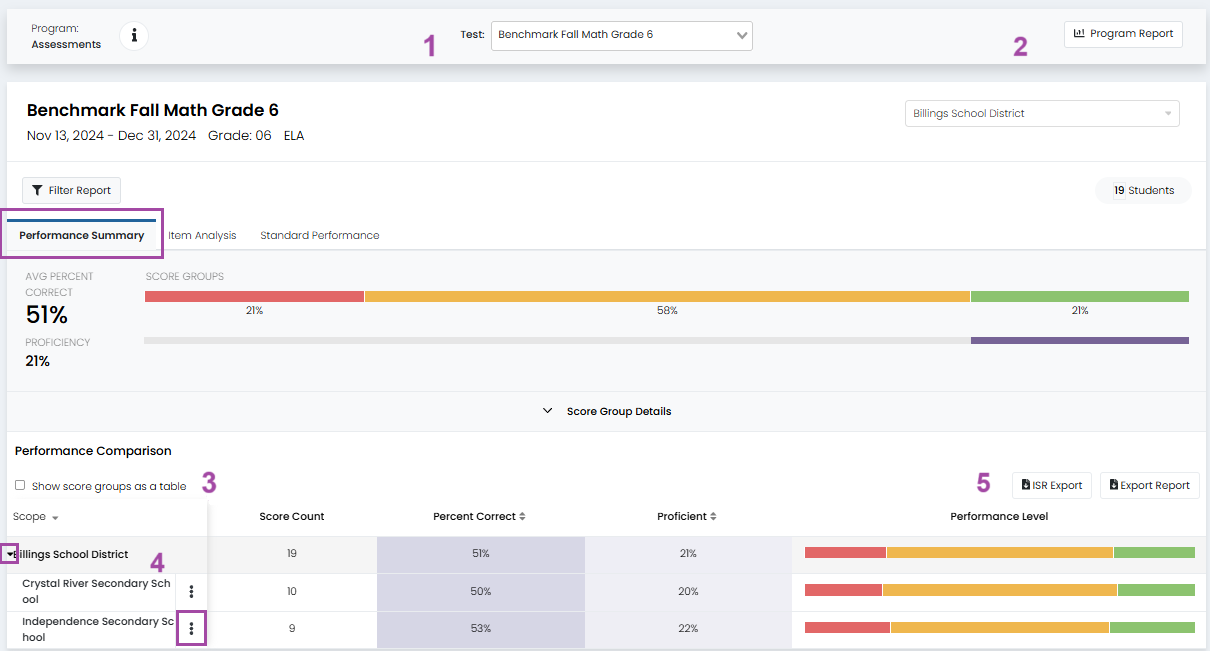Click the purple proficiency bar segment
Screen dimensions: 1210x651
[1079, 341]
